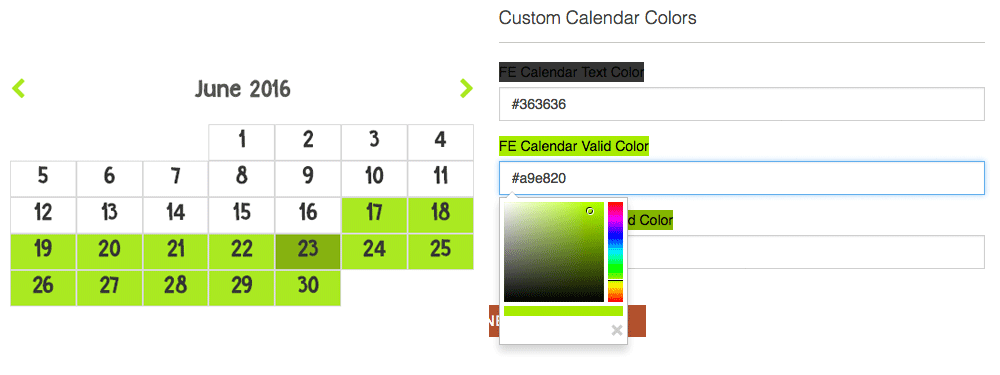This screenshot has width=1000, height=375.
Task: Select June 28 on the calendar
Action: 175,288
